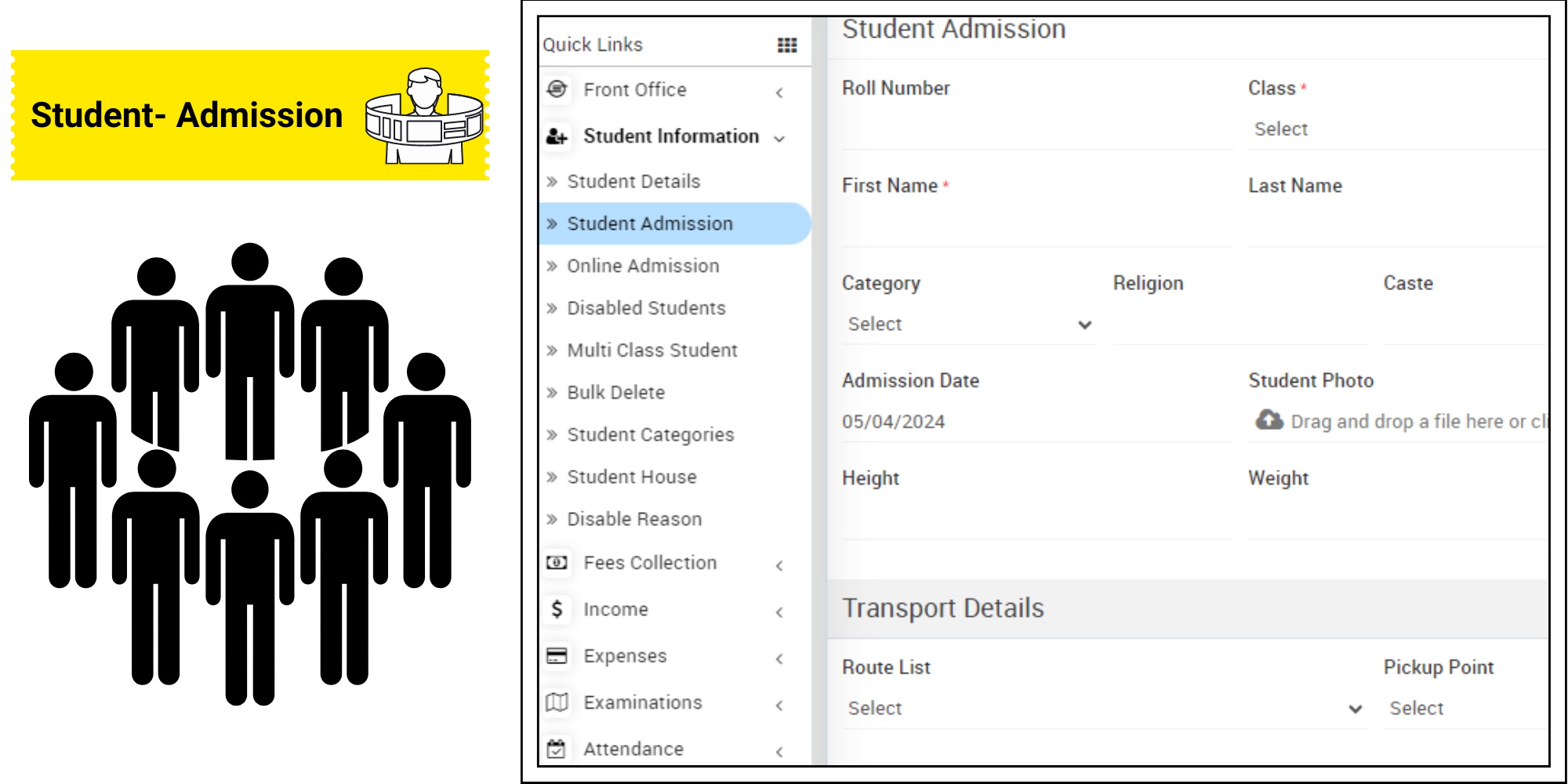This screenshot has width=1568, height=784.
Task: Click the Fees Collection money icon
Action: point(556,563)
